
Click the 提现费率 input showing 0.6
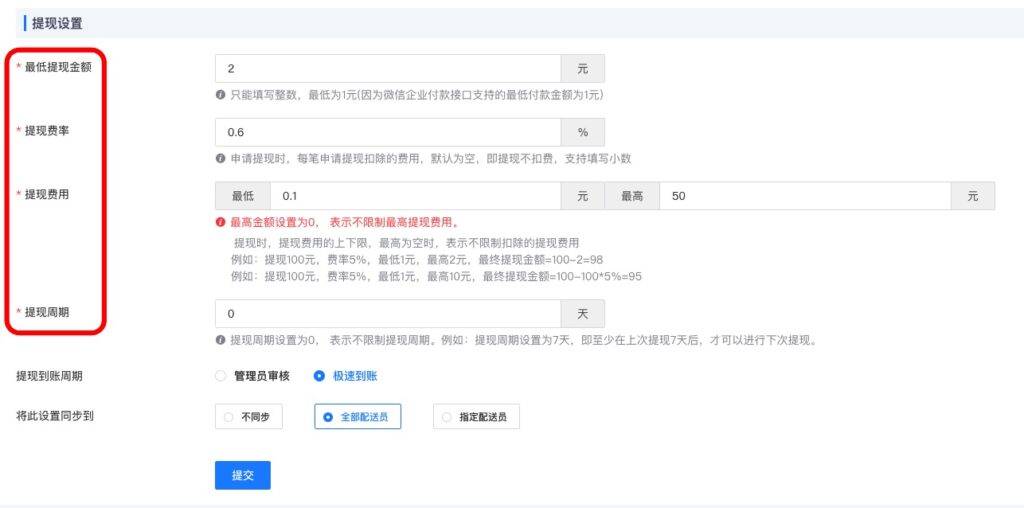pyautogui.click(x=388, y=132)
